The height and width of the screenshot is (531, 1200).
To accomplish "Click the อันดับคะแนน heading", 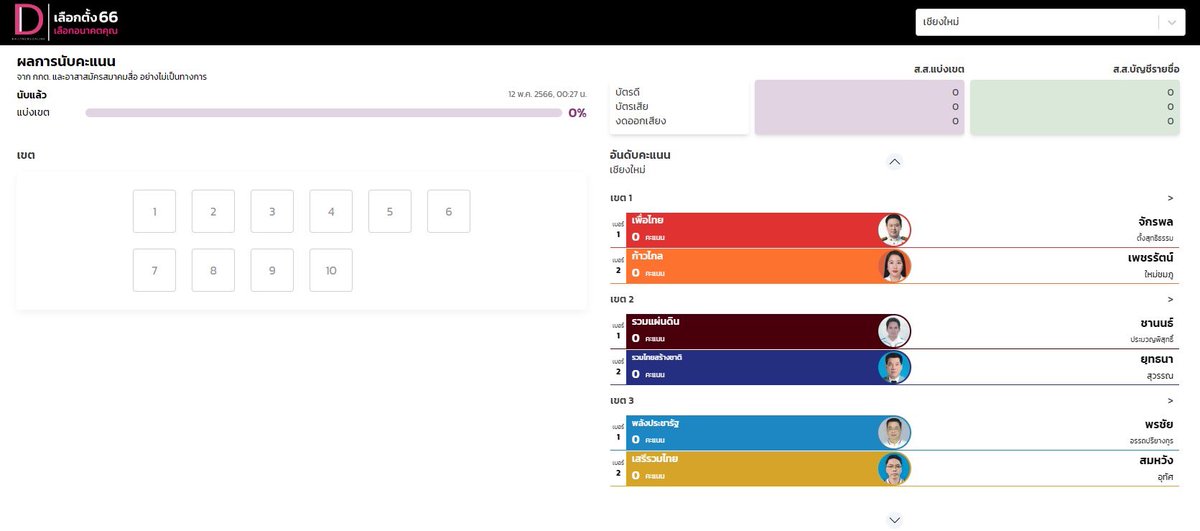I will point(640,155).
